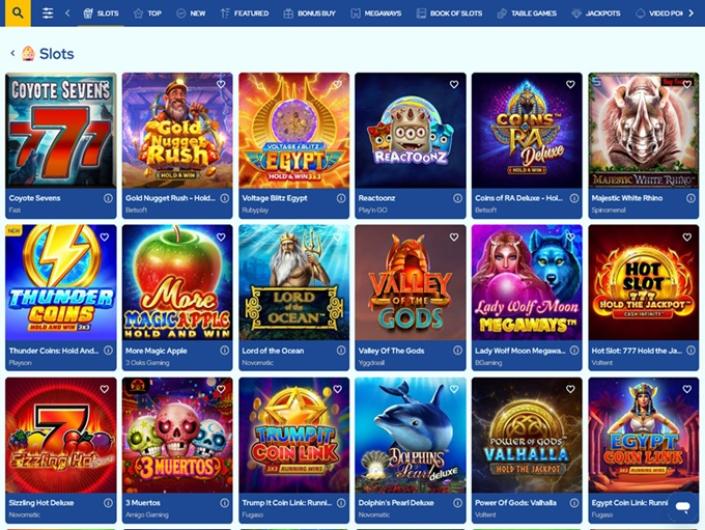Toggle favorite heart on Thunder Coins
The height and width of the screenshot is (530, 705).
(x=104, y=237)
